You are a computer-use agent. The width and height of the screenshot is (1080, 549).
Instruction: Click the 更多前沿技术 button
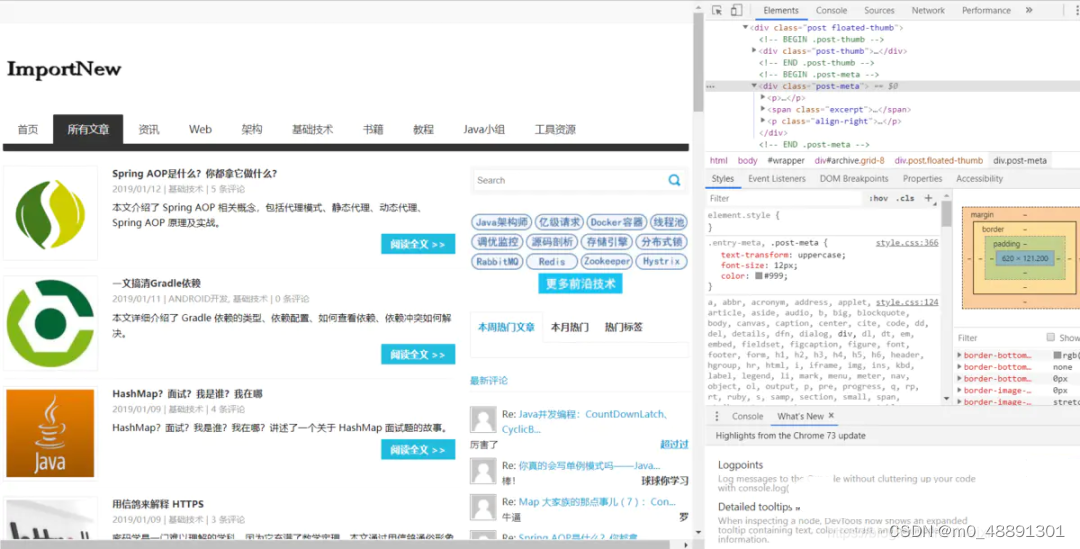click(x=581, y=283)
